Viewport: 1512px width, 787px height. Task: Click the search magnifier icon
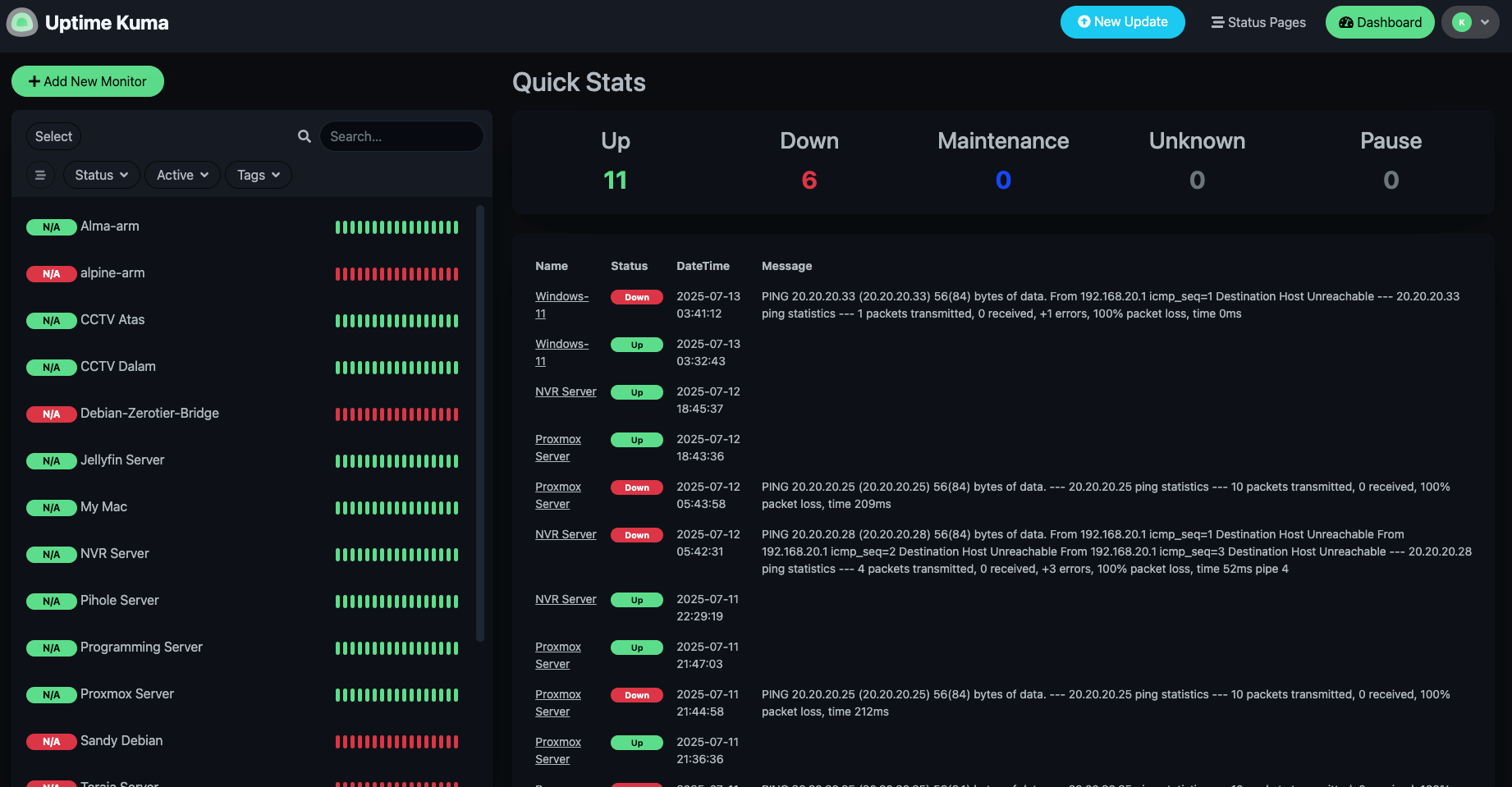point(305,136)
